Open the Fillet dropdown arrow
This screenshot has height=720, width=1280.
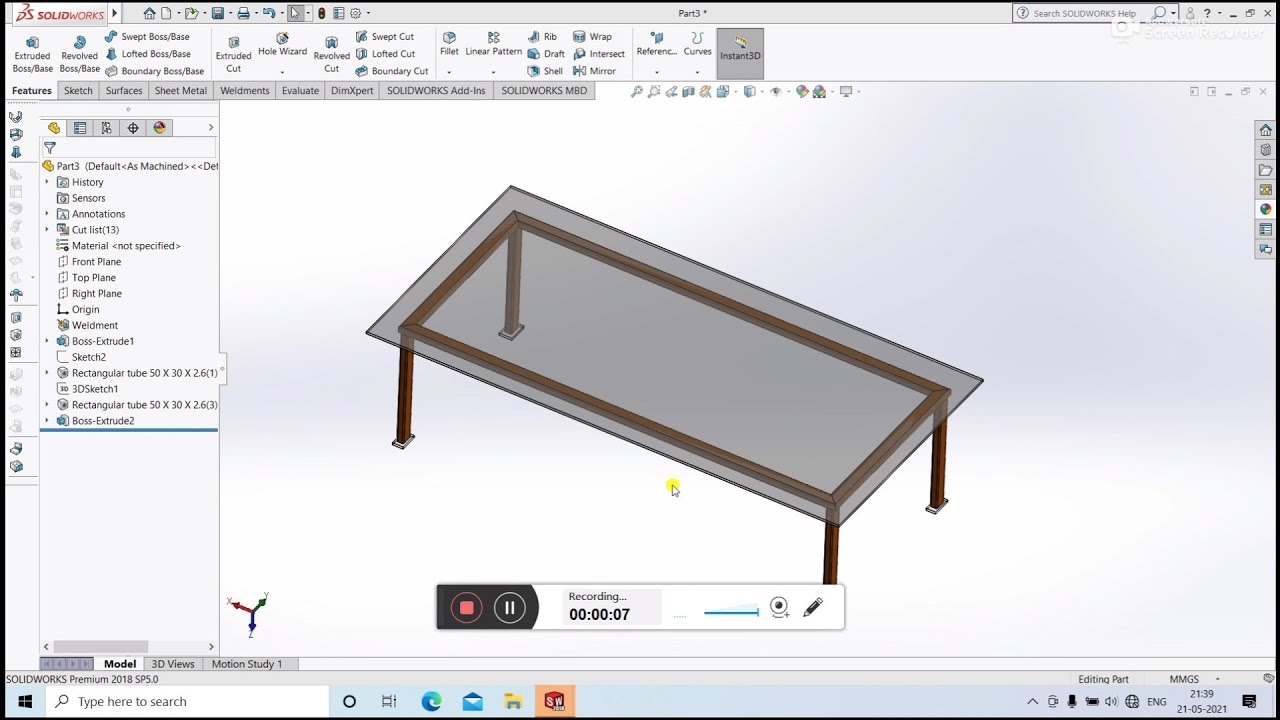(449, 72)
